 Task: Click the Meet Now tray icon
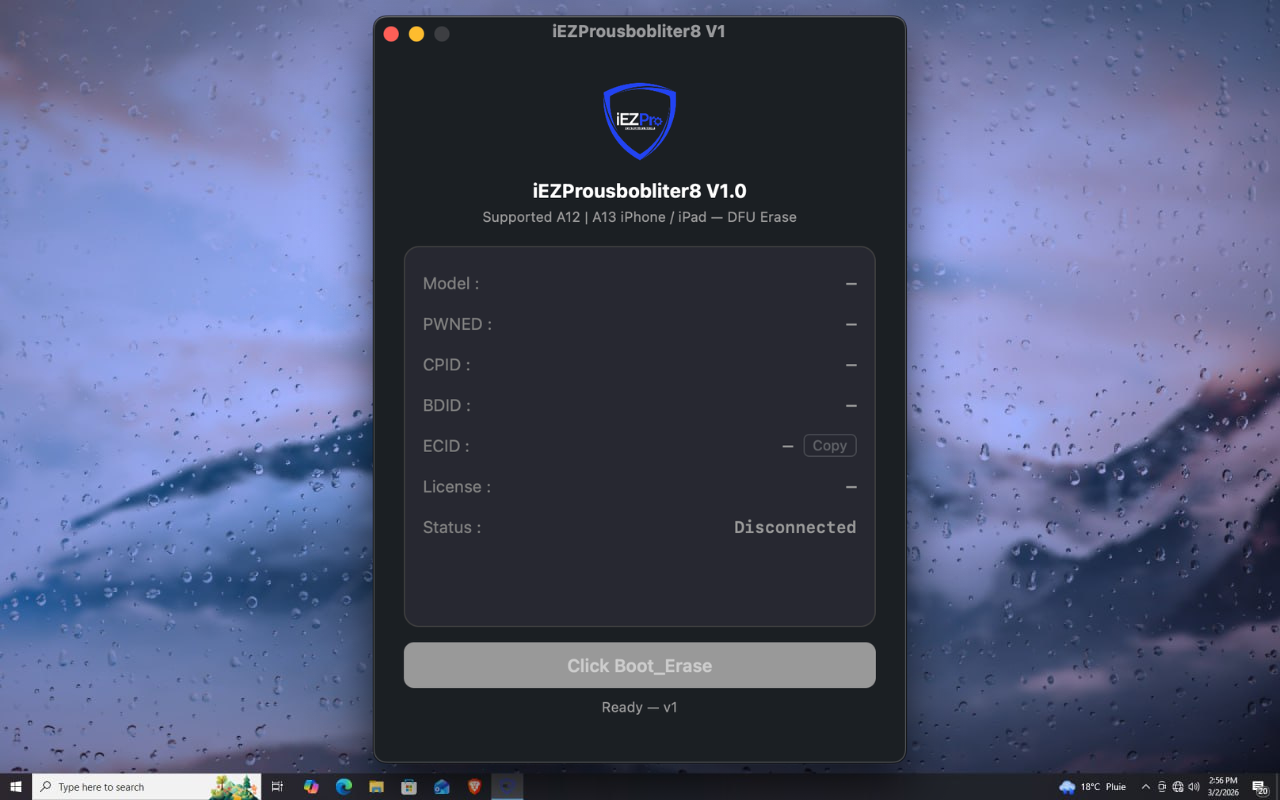(1162, 787)
